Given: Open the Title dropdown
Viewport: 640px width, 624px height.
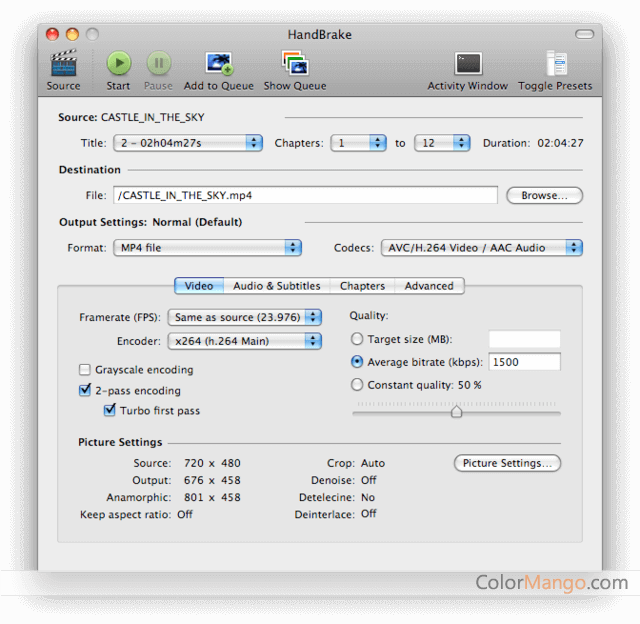Looking at the screenshot, I should [188, 143].
